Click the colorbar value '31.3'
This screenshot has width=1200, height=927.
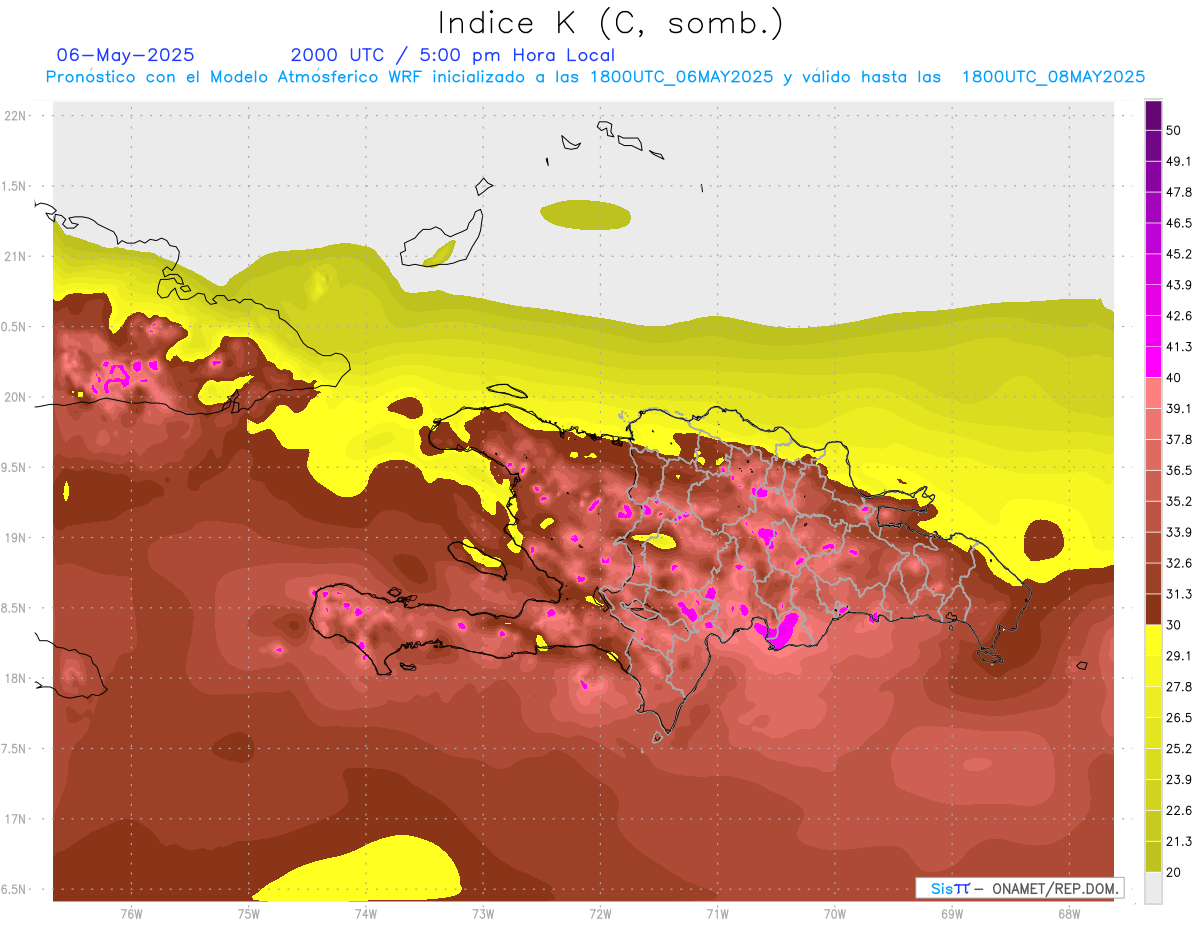[1178, 594]
